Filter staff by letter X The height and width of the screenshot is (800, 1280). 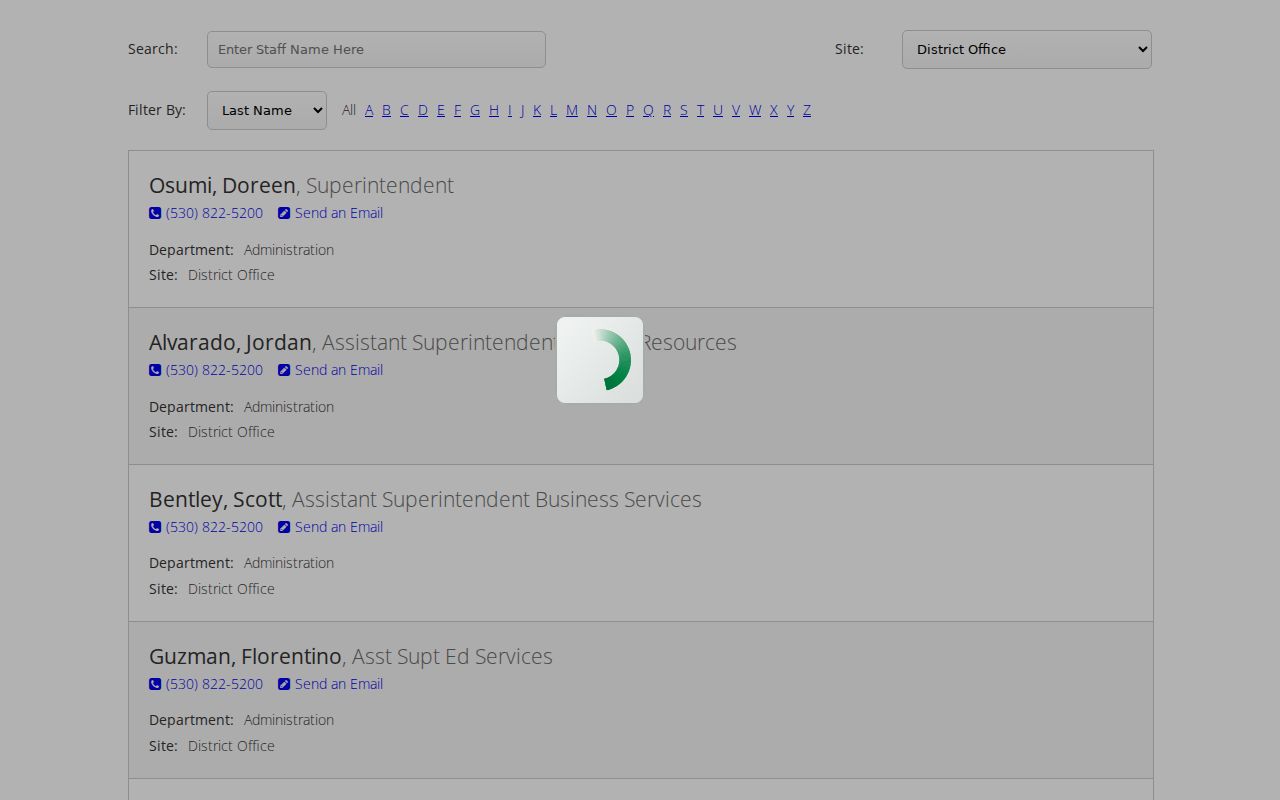[774, 110]
